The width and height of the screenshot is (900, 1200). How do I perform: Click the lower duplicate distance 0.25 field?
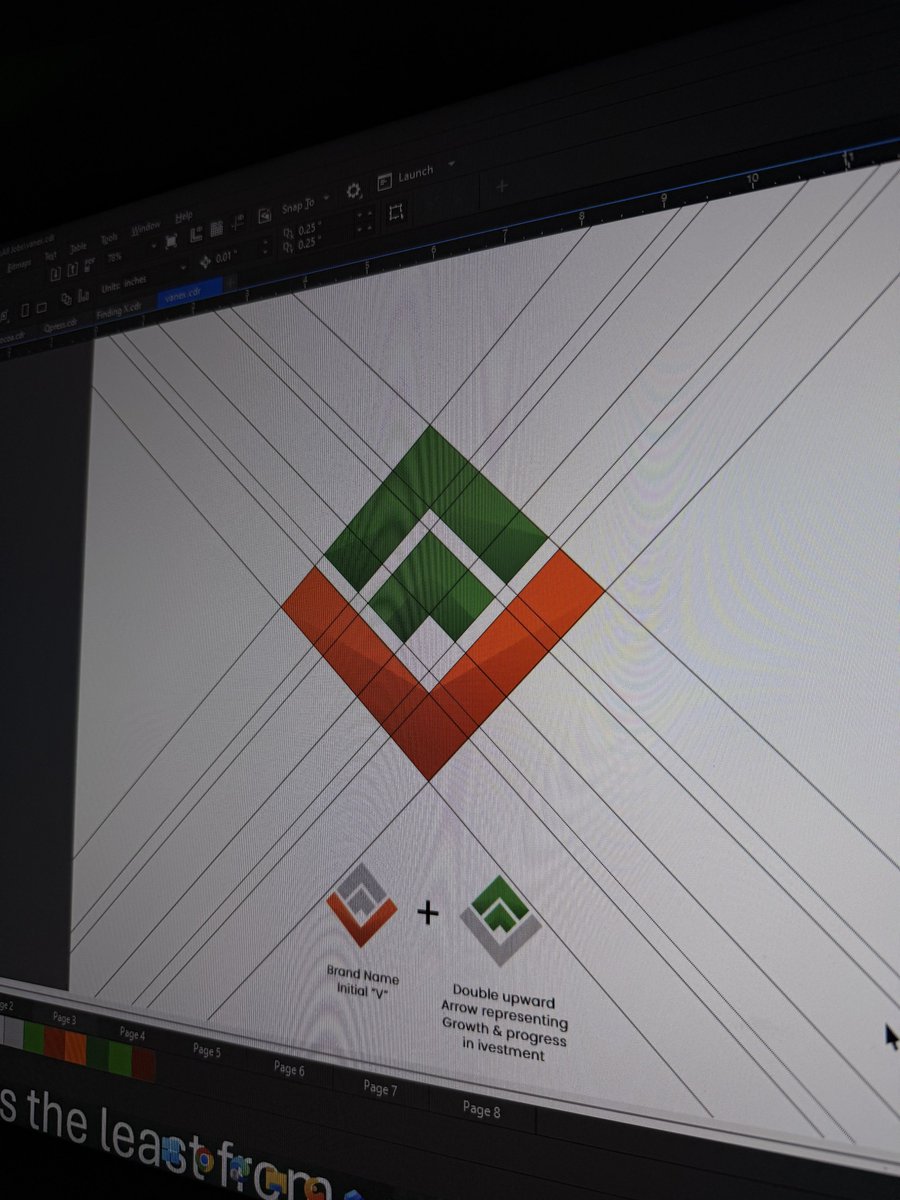309,243
